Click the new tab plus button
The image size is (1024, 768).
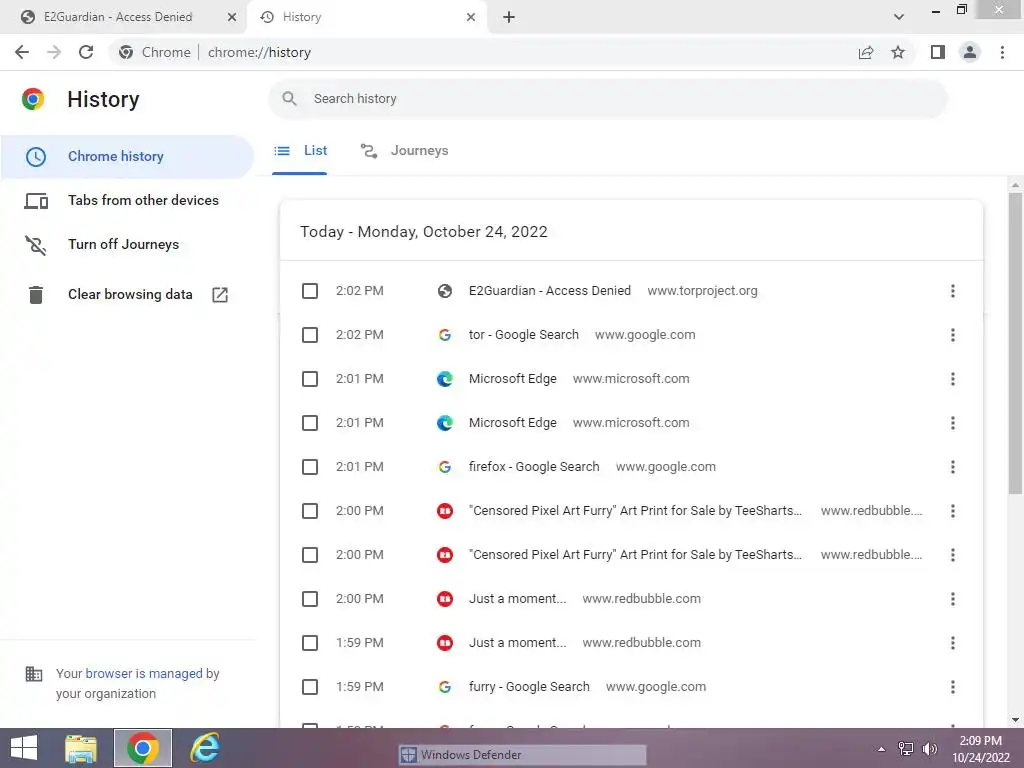[509, 17]
